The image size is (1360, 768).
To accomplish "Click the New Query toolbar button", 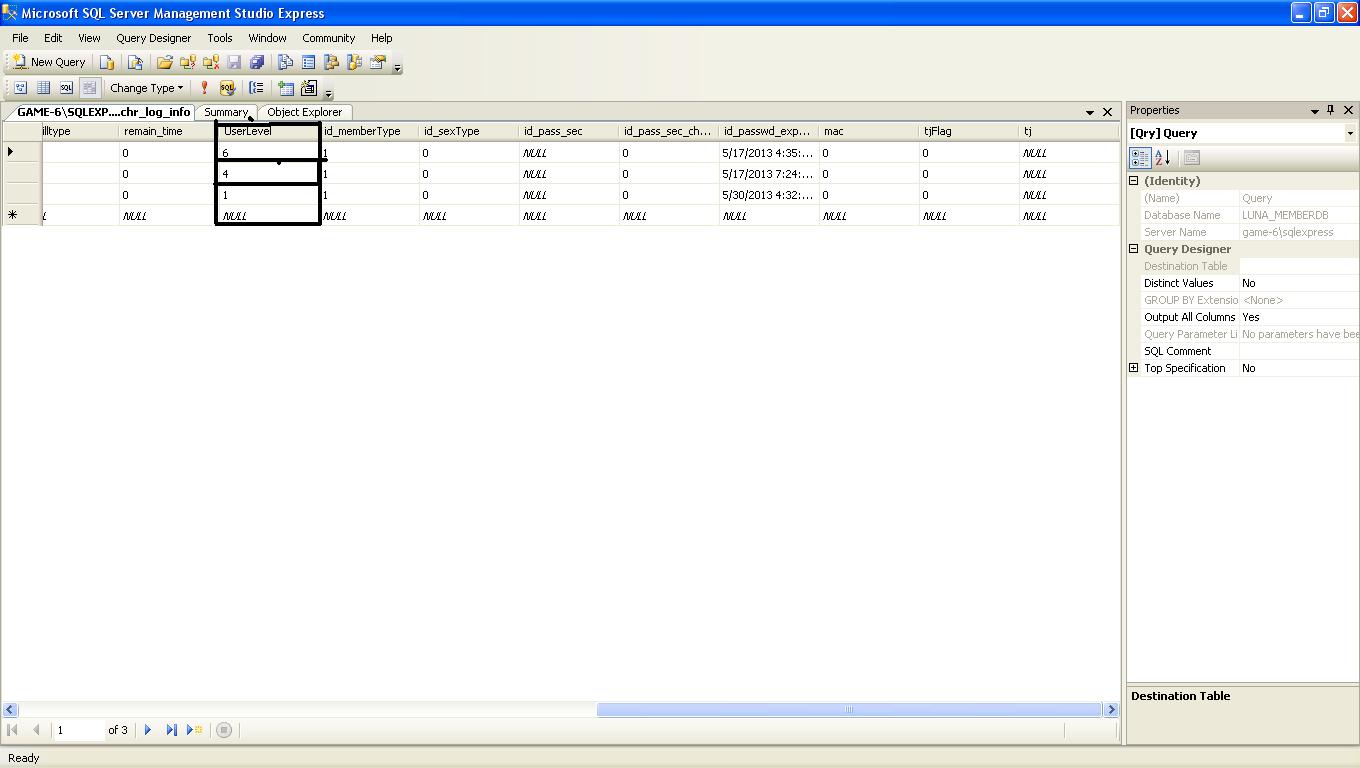I will tap(48, 62).
